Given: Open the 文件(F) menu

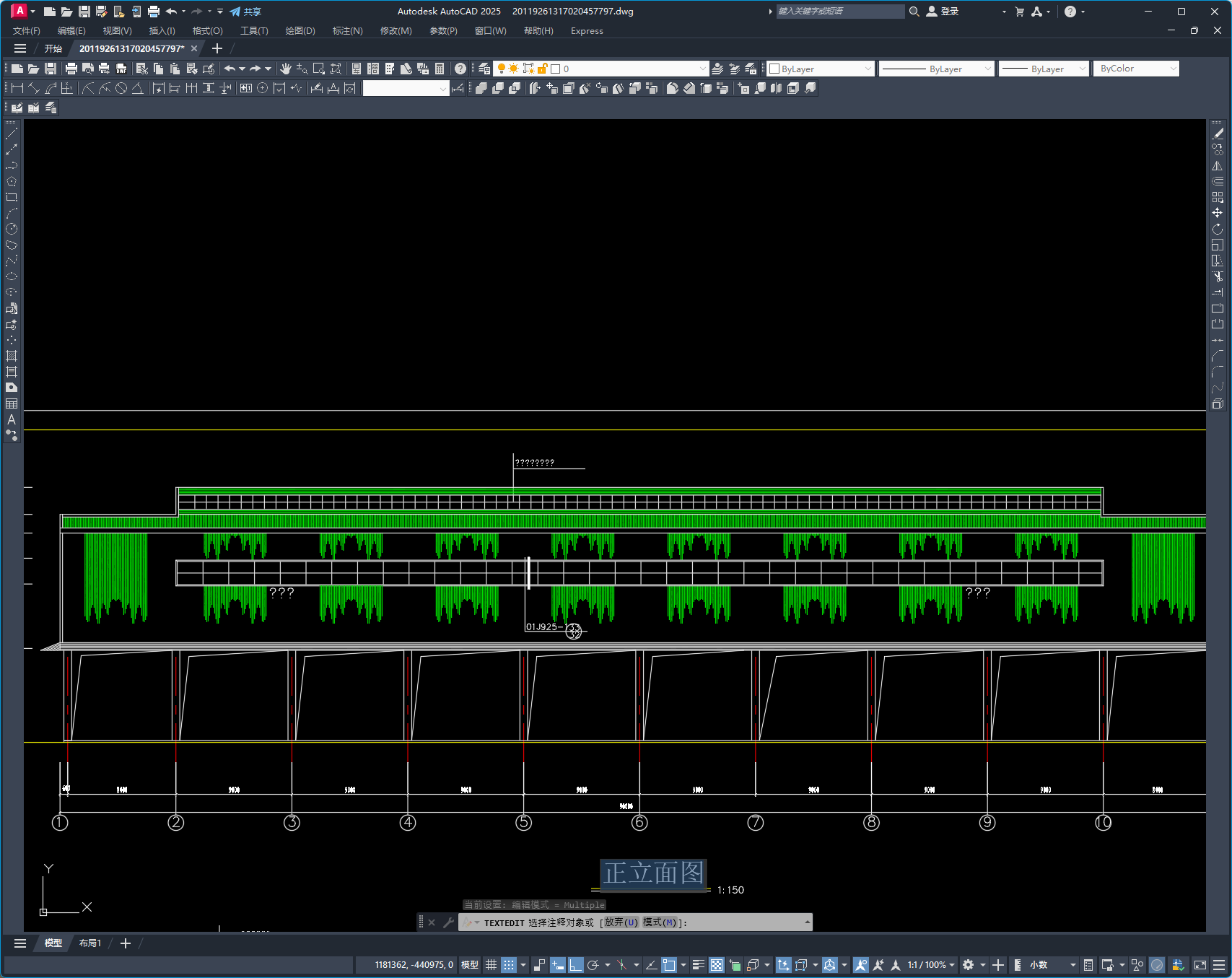Looking at the screenshot, I should pyautogui.click(x=27, y=31).
